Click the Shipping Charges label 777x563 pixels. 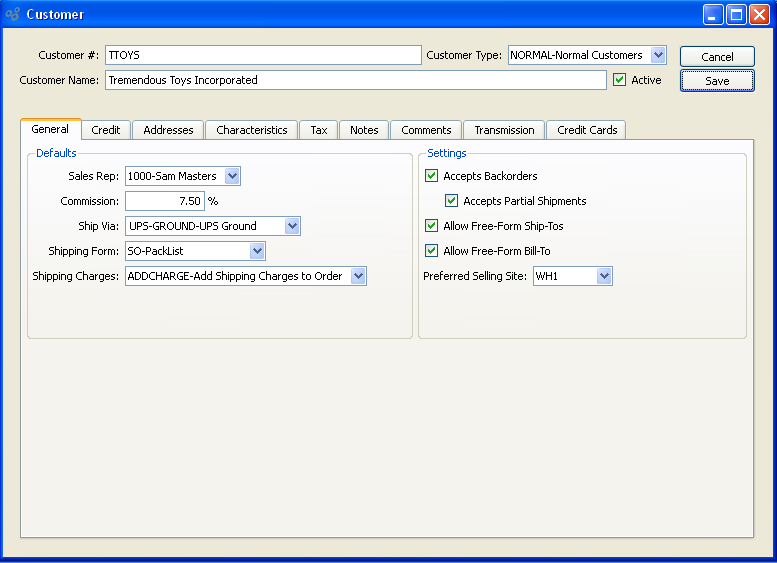pos(75,276)
